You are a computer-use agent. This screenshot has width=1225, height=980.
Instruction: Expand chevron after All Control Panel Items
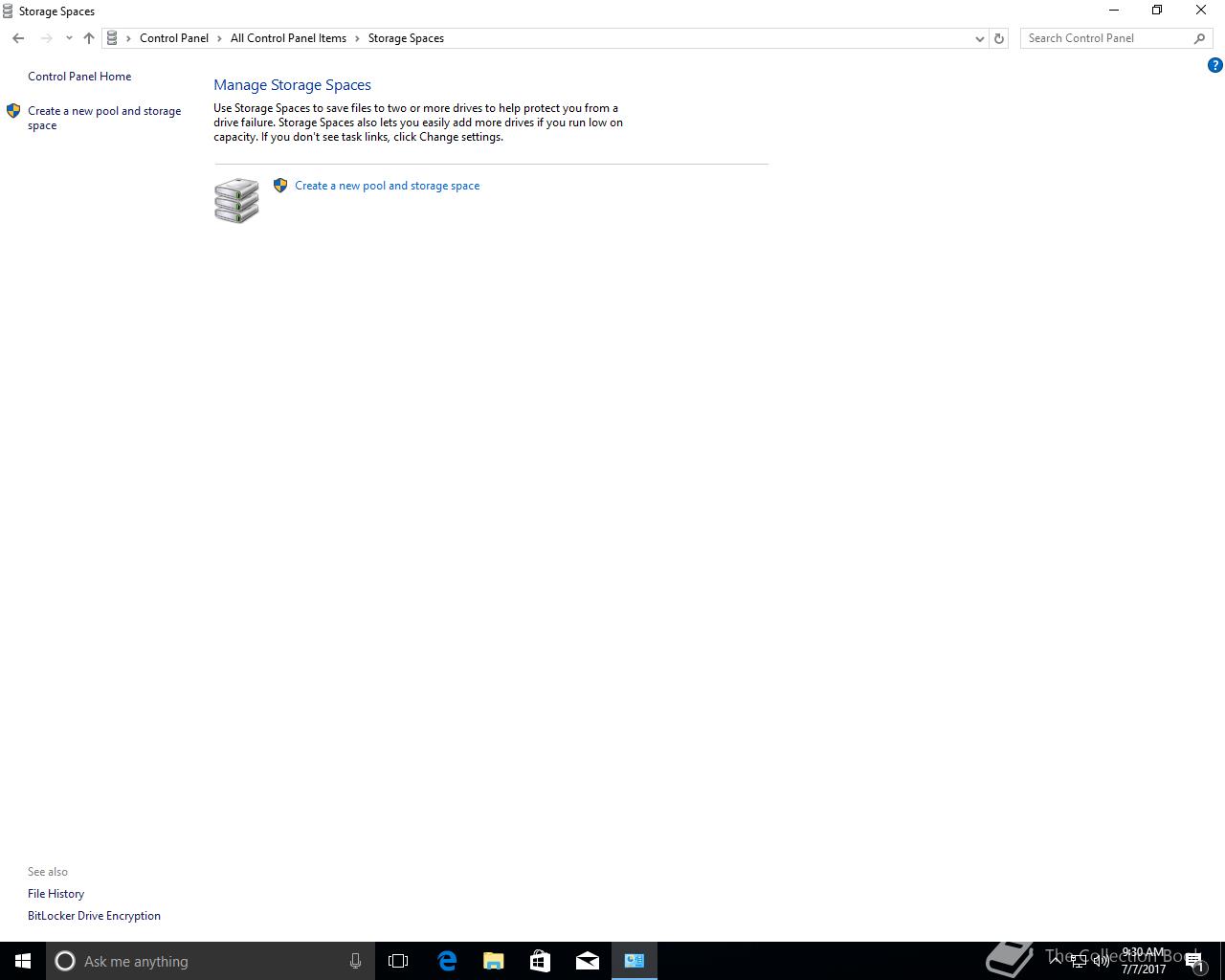point(357,38)
